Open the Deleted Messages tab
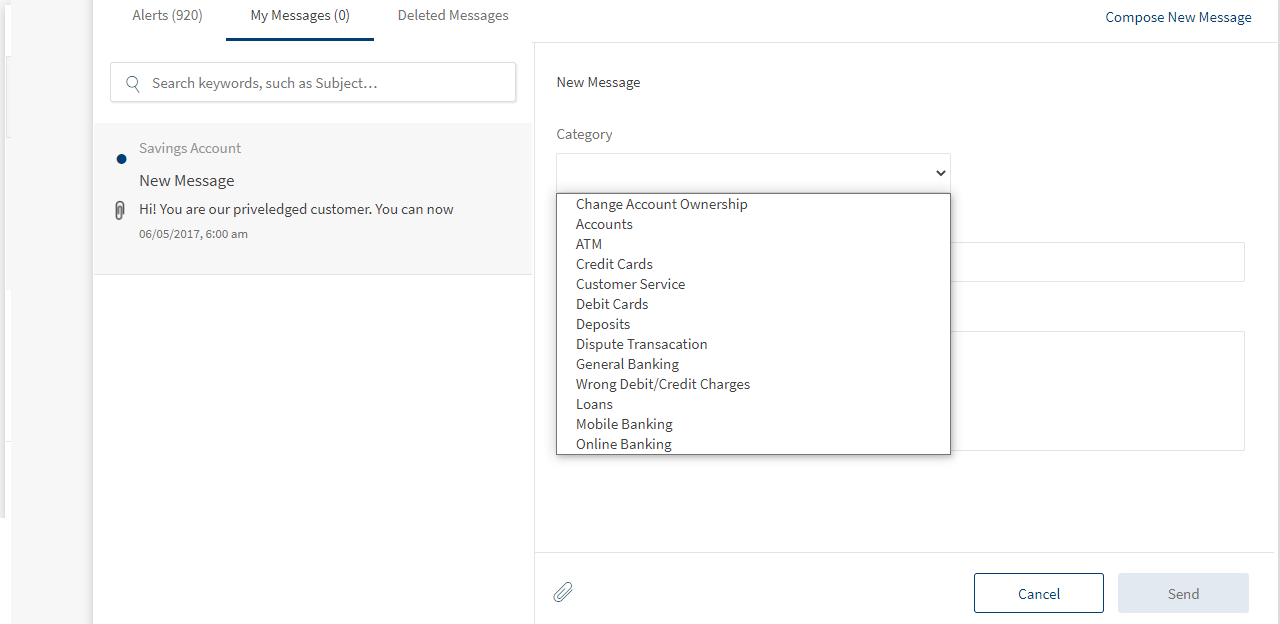1280x624 pixels. [x=453, y=16]
